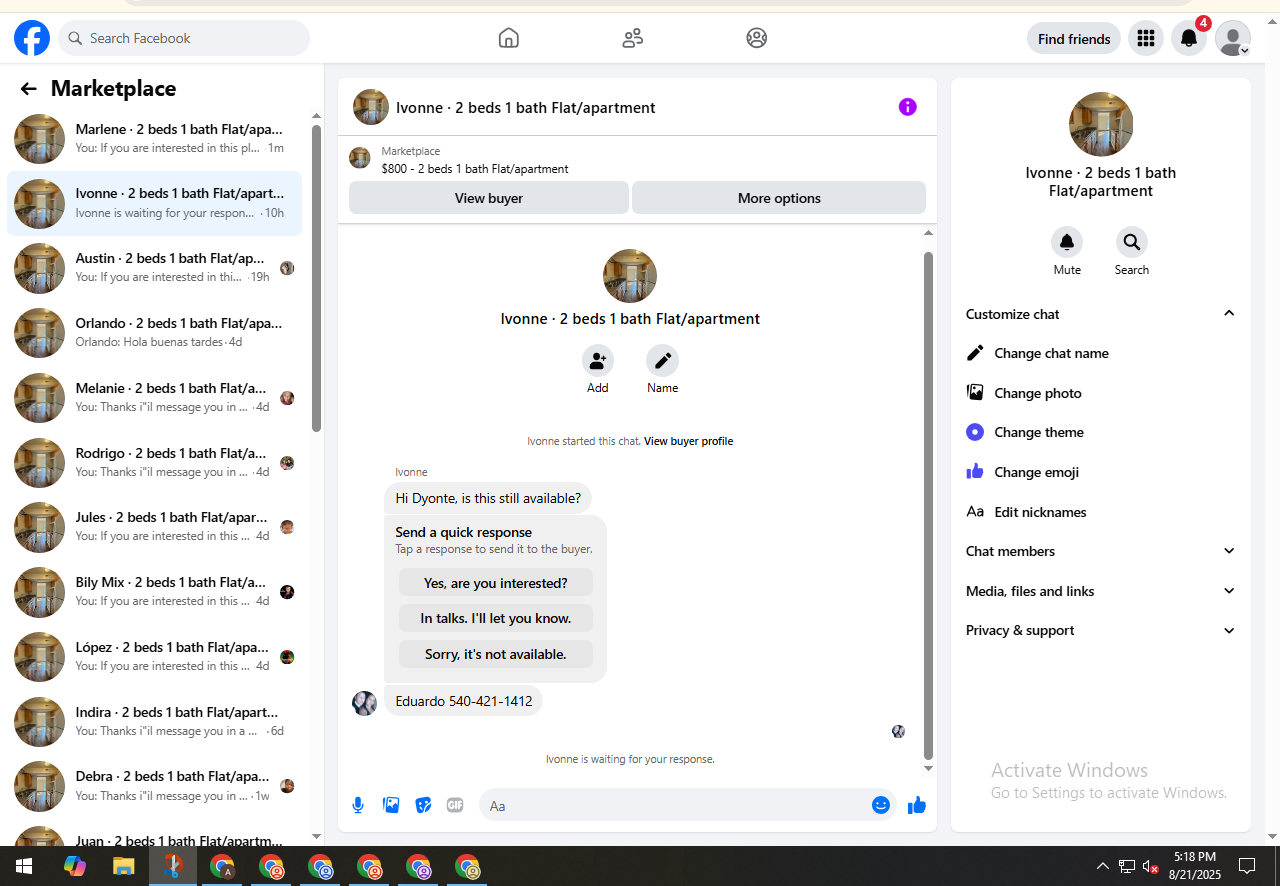Click the Add people icon
This screenshot has width=1280, height=886.
pos(598,361)
